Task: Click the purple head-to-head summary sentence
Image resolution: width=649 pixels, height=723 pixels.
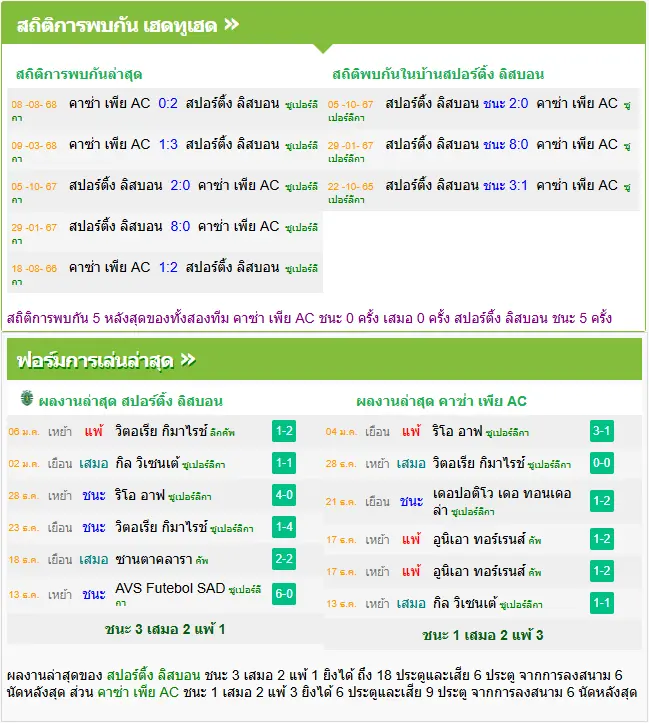Action: click(x=309, y=318)
